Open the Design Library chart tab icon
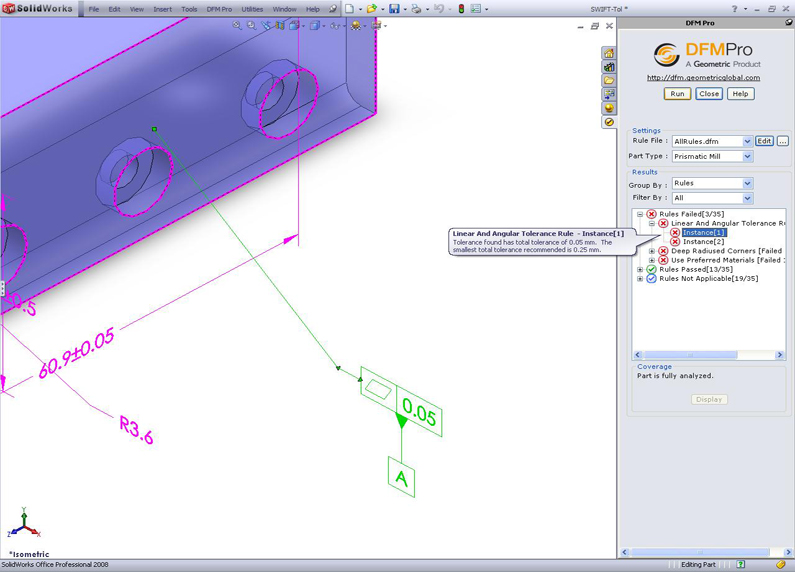Image resolution: width=795 pixels, height=572 pixels. tap(609, 67)
